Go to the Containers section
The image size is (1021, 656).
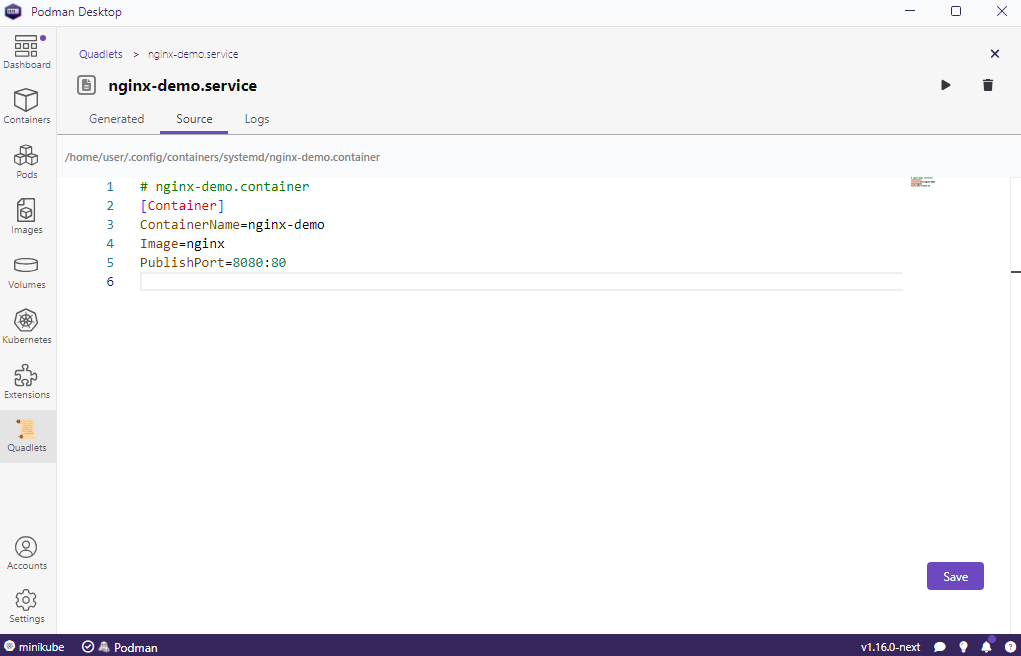[27, 107]
